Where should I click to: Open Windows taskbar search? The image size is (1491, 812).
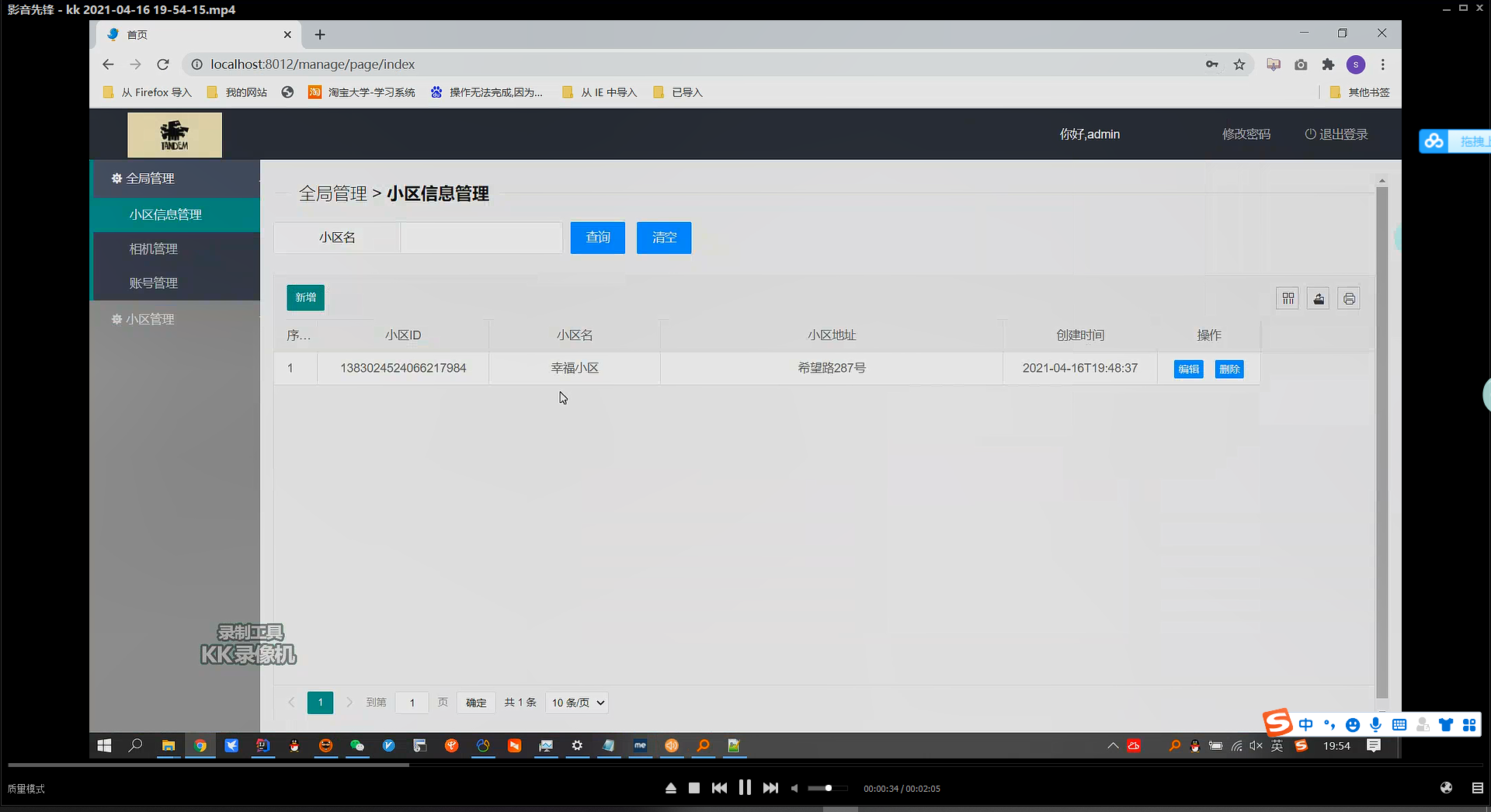point(135,745)
